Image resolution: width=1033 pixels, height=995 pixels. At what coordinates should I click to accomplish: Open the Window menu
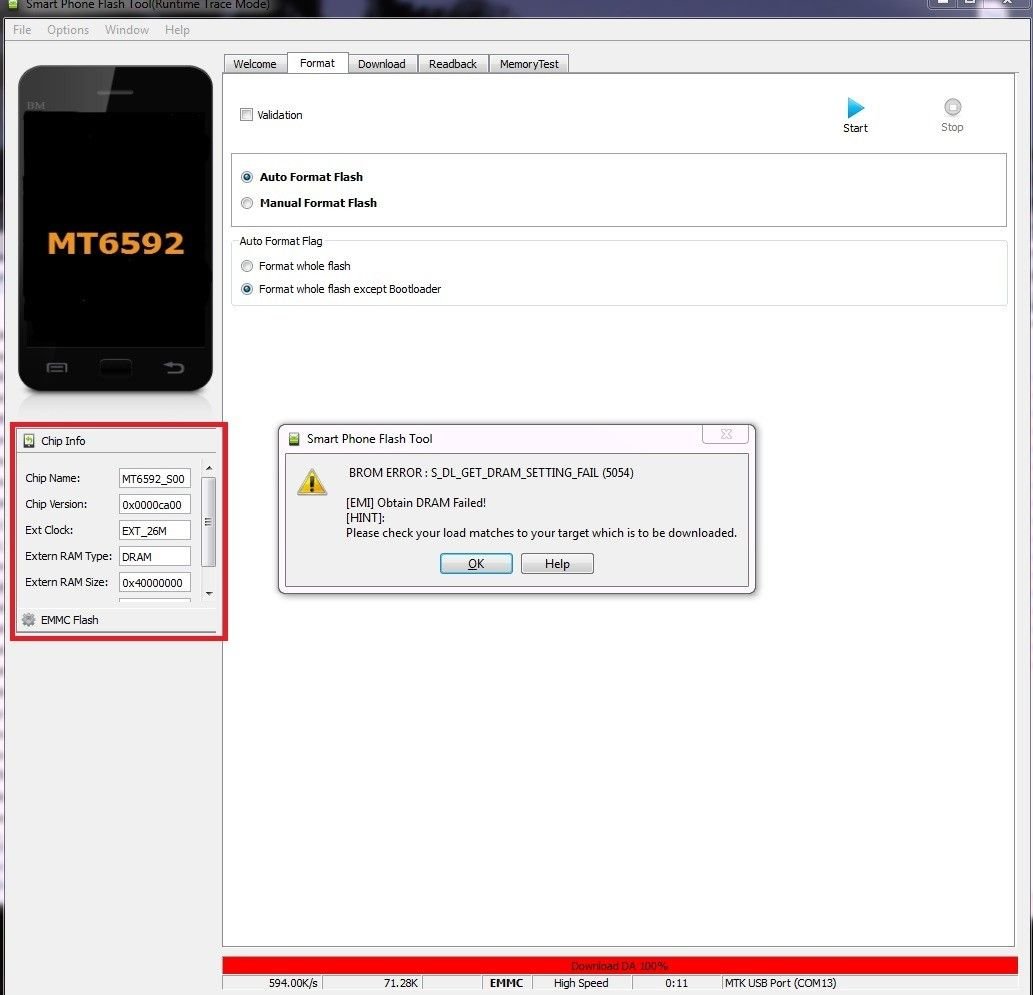pos(126,30)
